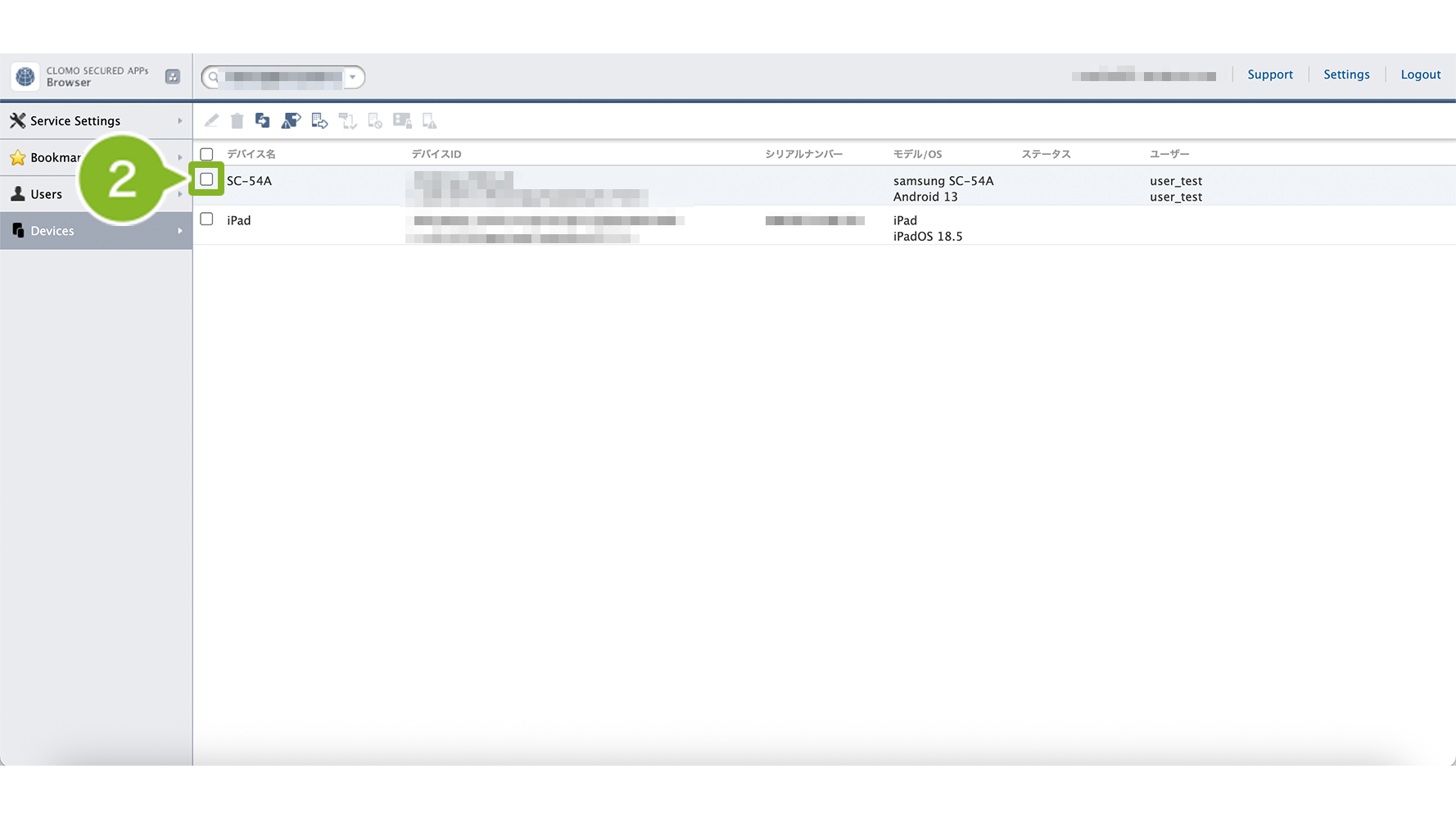Click the app switcher icon beside Browser title

172,76
